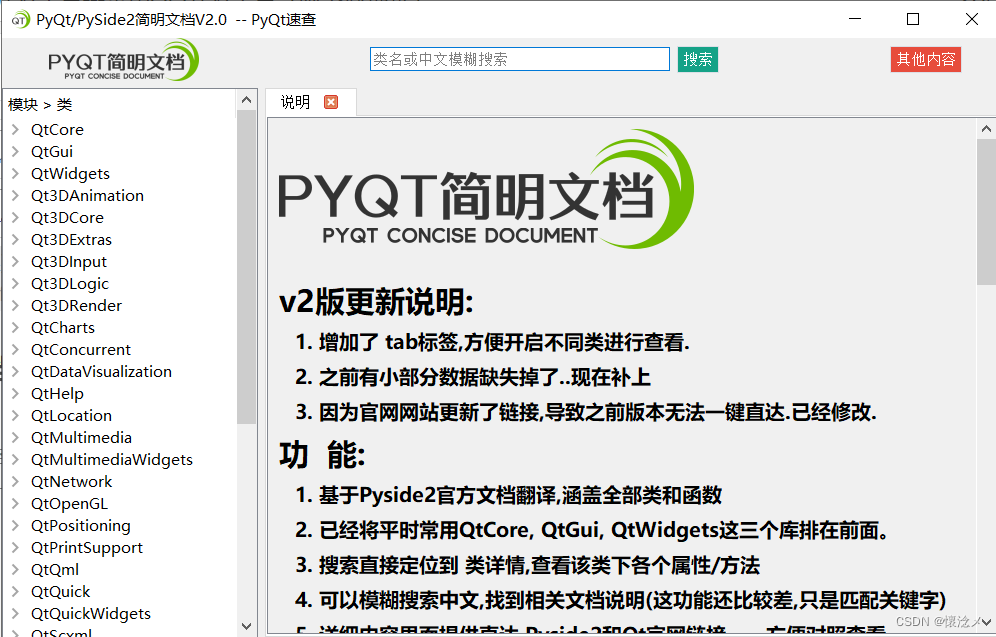Select QtQuickWidgets in the tree
Image resolution: width=996 pixels, height=637 pixels.
[x=91, y=614]
